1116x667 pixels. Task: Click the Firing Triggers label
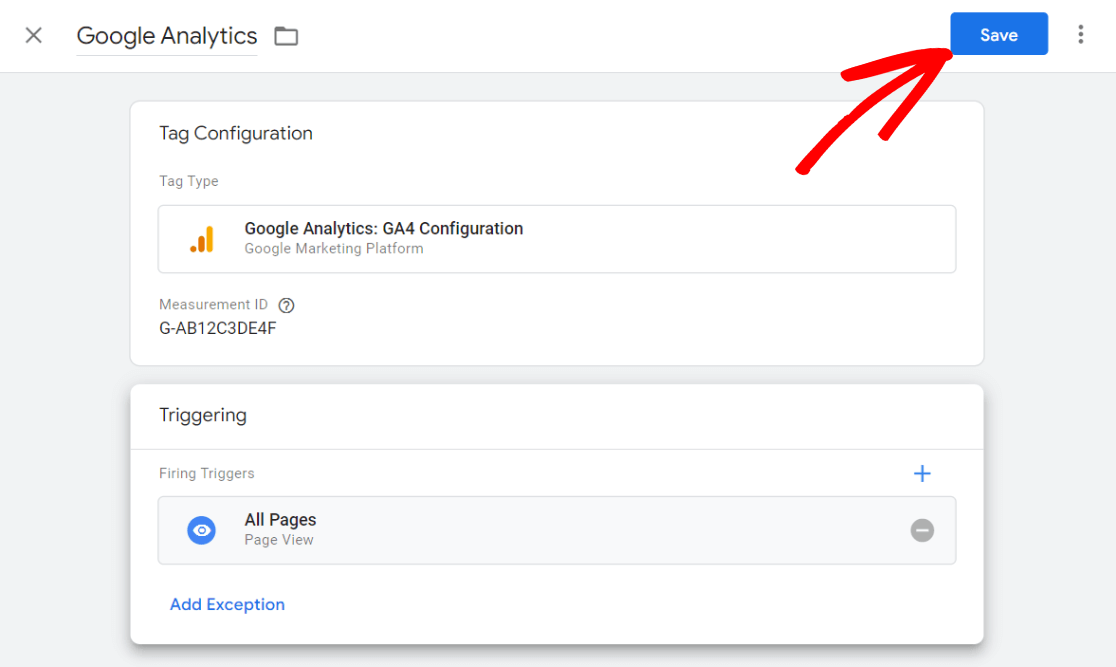point(206,473)
